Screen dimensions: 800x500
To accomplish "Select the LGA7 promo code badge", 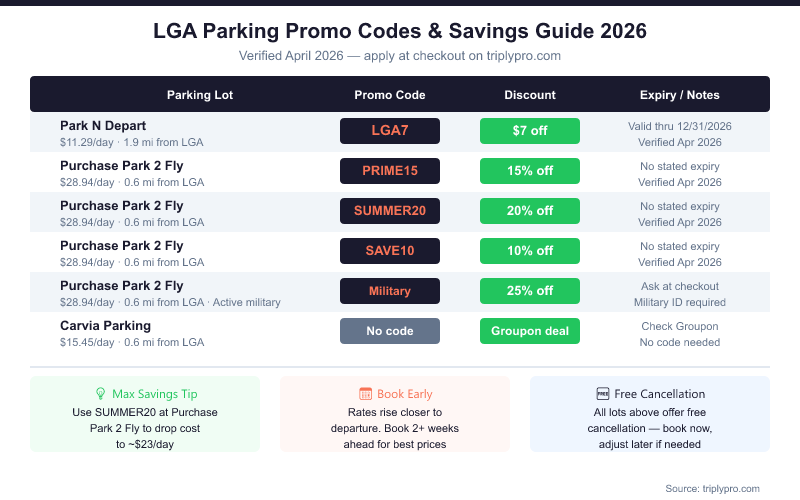I will [390, 131].
